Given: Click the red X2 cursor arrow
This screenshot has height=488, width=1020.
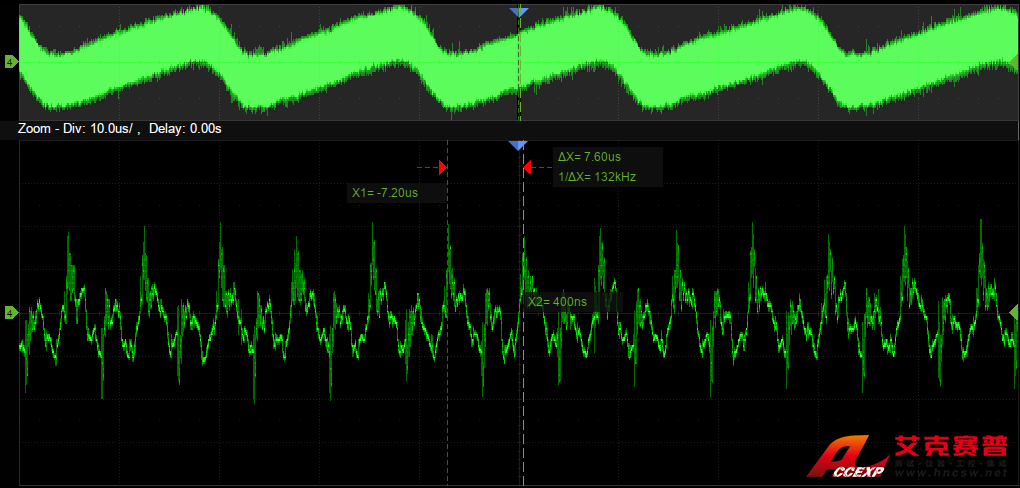Looking at the screenshot, I should [525, 167].
